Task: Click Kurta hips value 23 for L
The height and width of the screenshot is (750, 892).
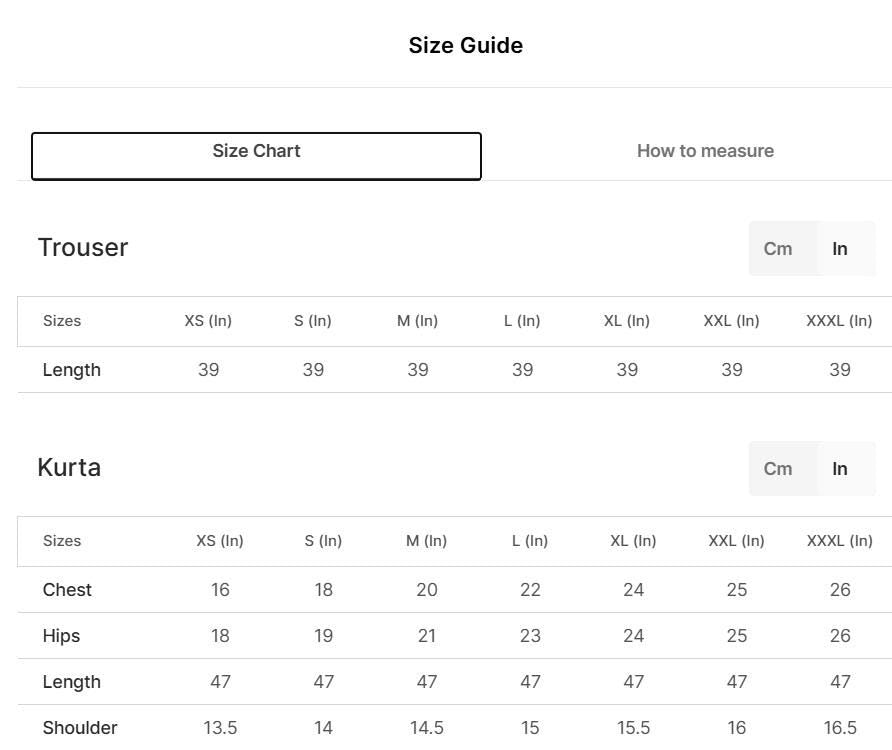Action: tap(530, 636)
